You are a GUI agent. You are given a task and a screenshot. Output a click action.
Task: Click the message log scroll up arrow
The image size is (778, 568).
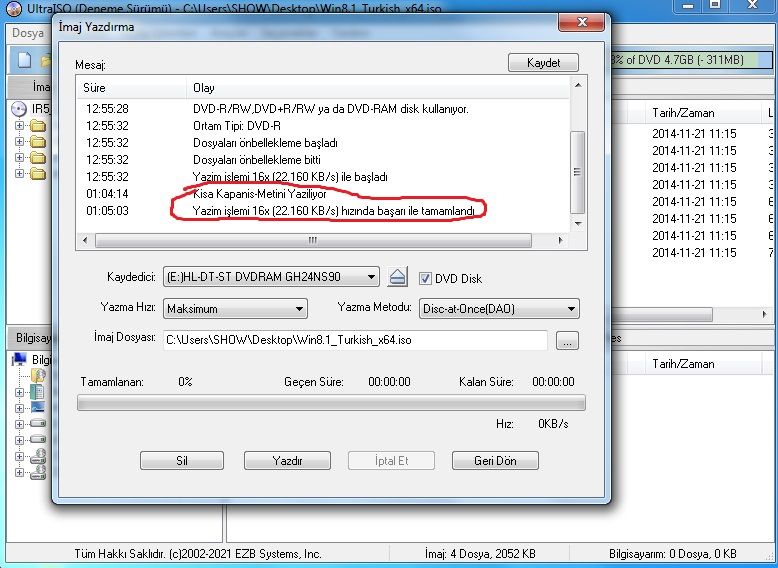(x=577, y=85)
